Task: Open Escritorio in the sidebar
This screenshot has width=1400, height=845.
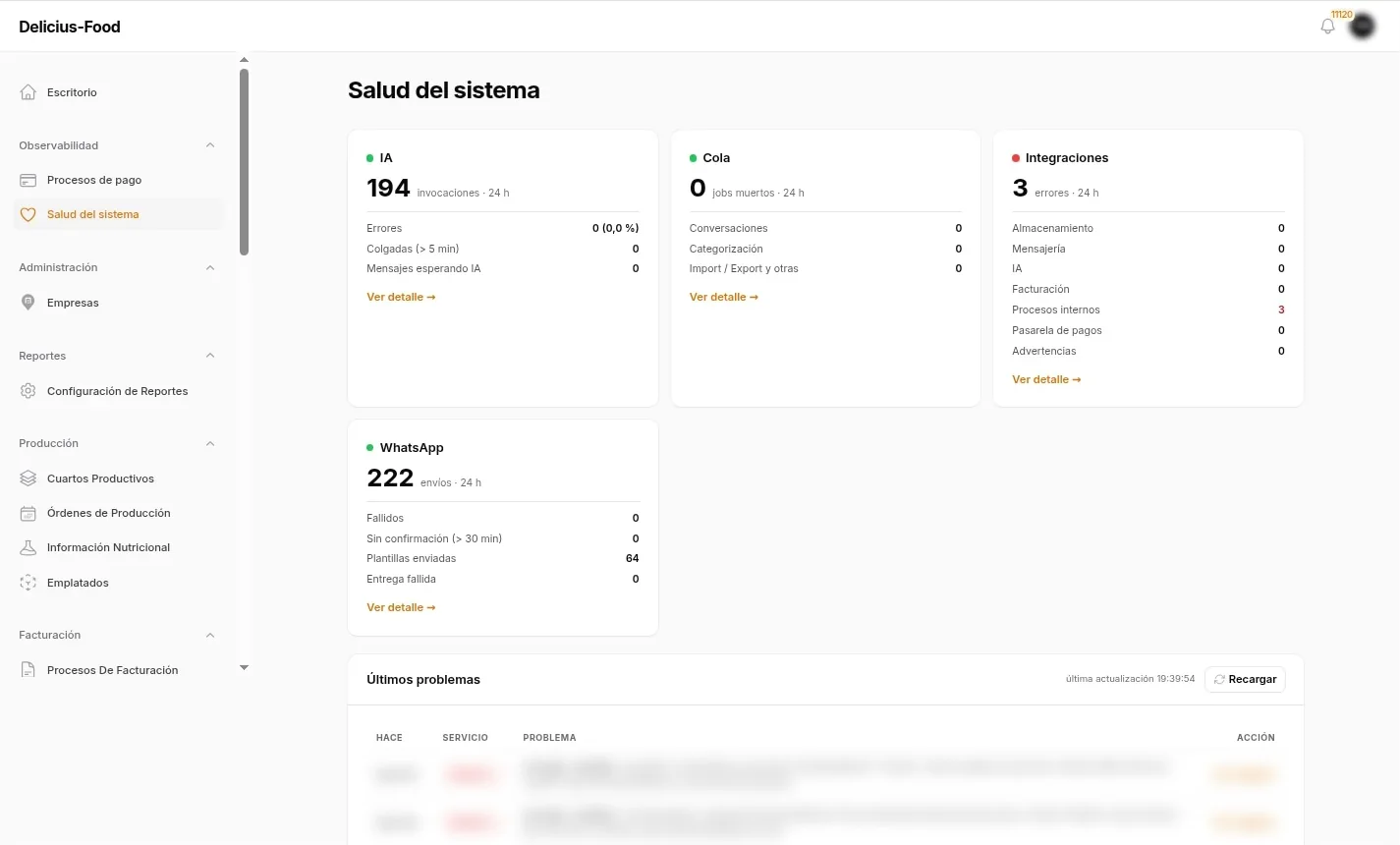Action: tap(119, 92)
